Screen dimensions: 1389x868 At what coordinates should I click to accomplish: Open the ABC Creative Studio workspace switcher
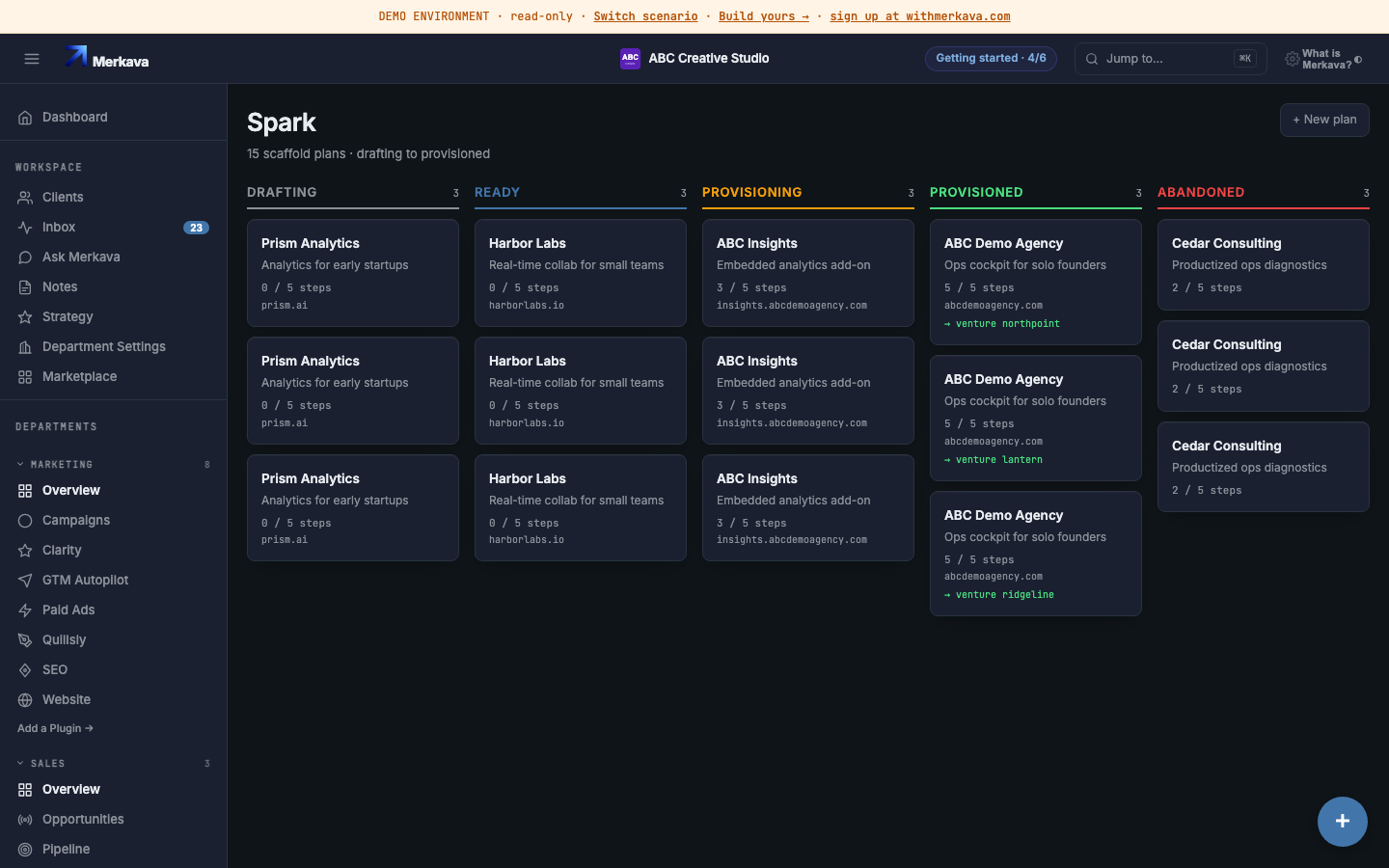(x=694, y=59)
